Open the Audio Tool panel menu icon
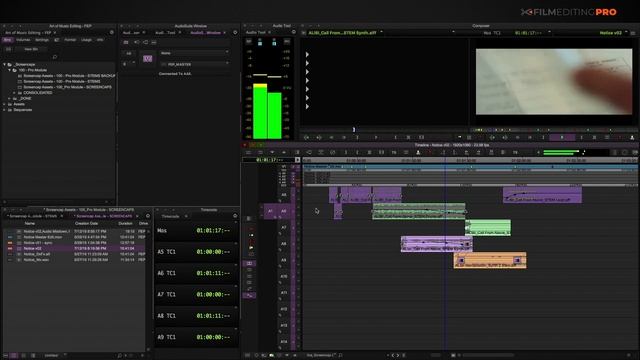 pos(293,32)
